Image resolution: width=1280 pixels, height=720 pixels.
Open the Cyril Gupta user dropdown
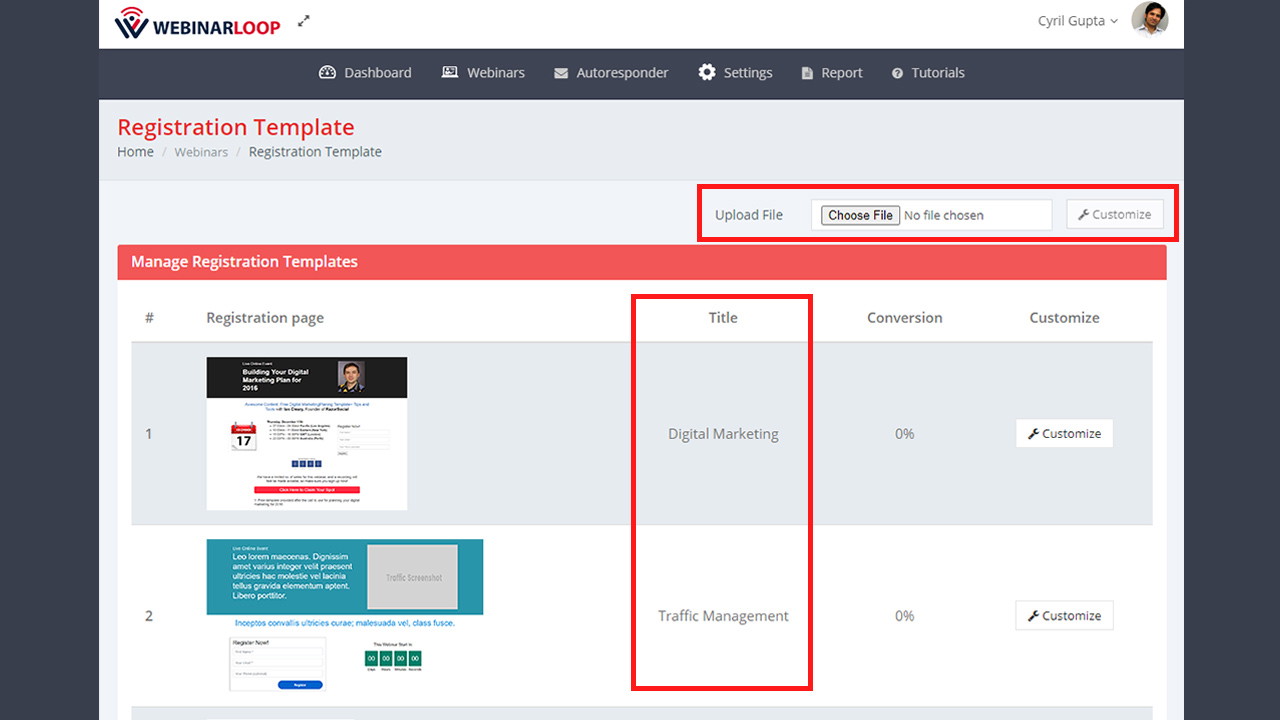pyautogui.click(x=1078, y=21)
